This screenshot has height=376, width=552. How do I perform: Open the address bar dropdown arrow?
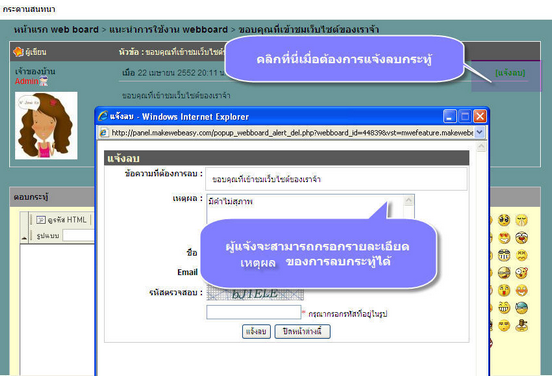479,133
